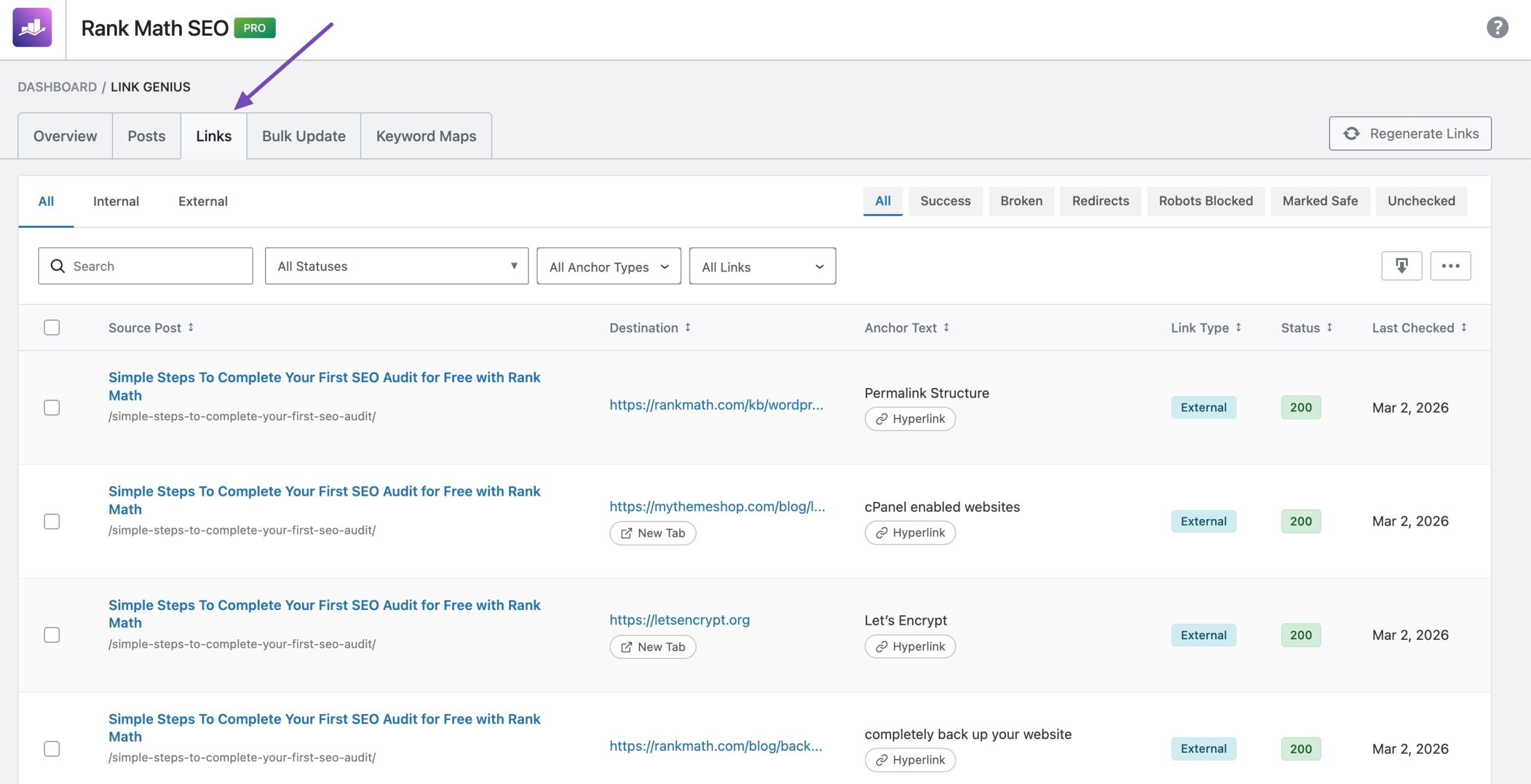This screenshot has width=1531, height=784.
Task: Filter links by Broken status
Action: point(1021,201)
